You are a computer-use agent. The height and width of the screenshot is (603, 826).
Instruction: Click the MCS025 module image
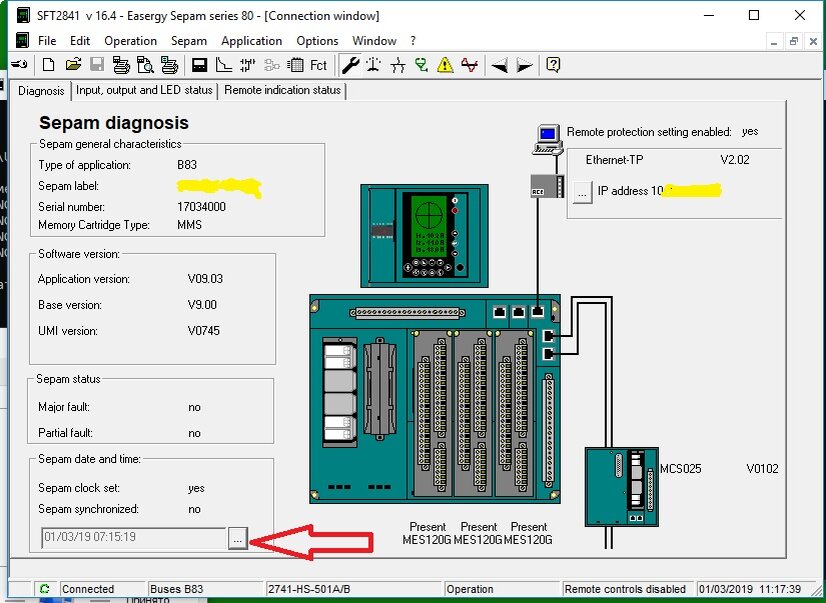click(x=622, y=487)
